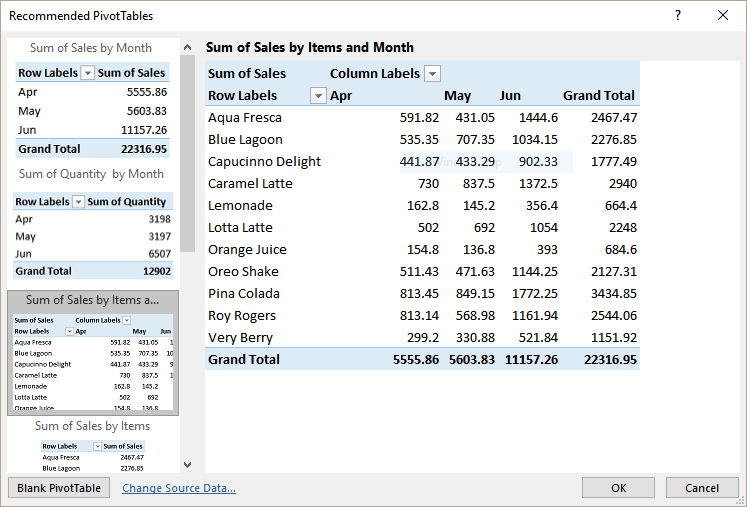Click the vertical scrollbar thumb of recommendations list

click(x=188, y=153)
